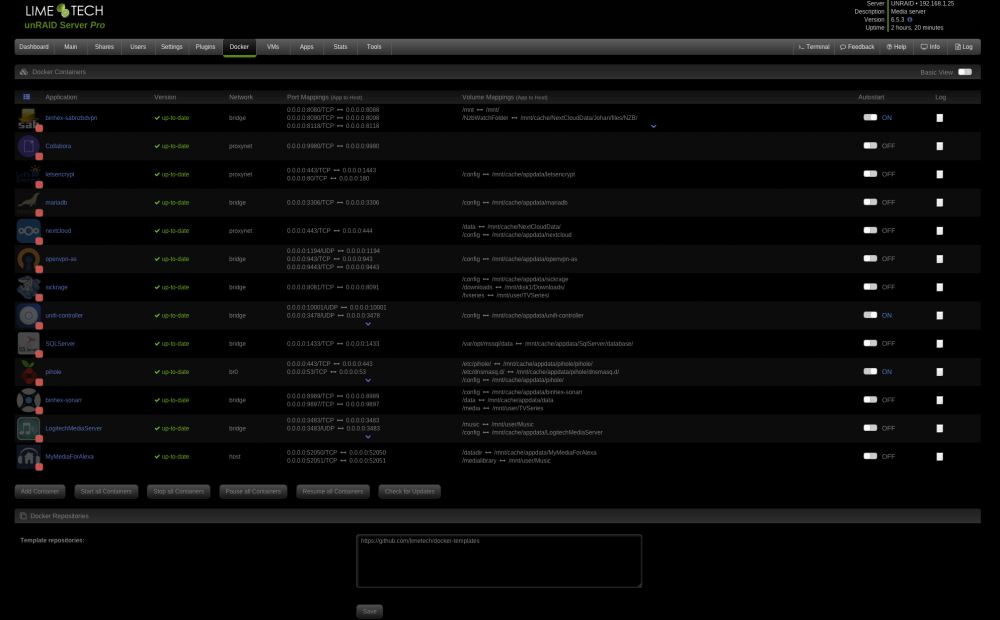
Task: Enable autostart for letsencrypt
Action: (870, 173)
